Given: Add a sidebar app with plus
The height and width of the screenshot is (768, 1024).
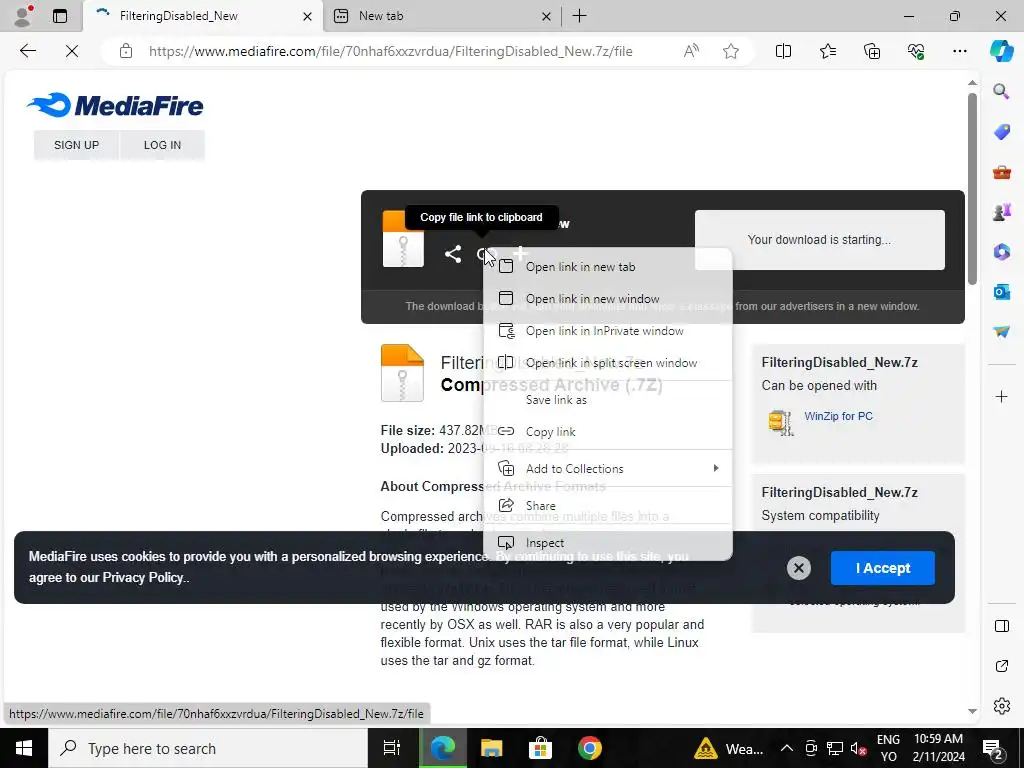Looking at the screenshot, I should pos(1001,396).
